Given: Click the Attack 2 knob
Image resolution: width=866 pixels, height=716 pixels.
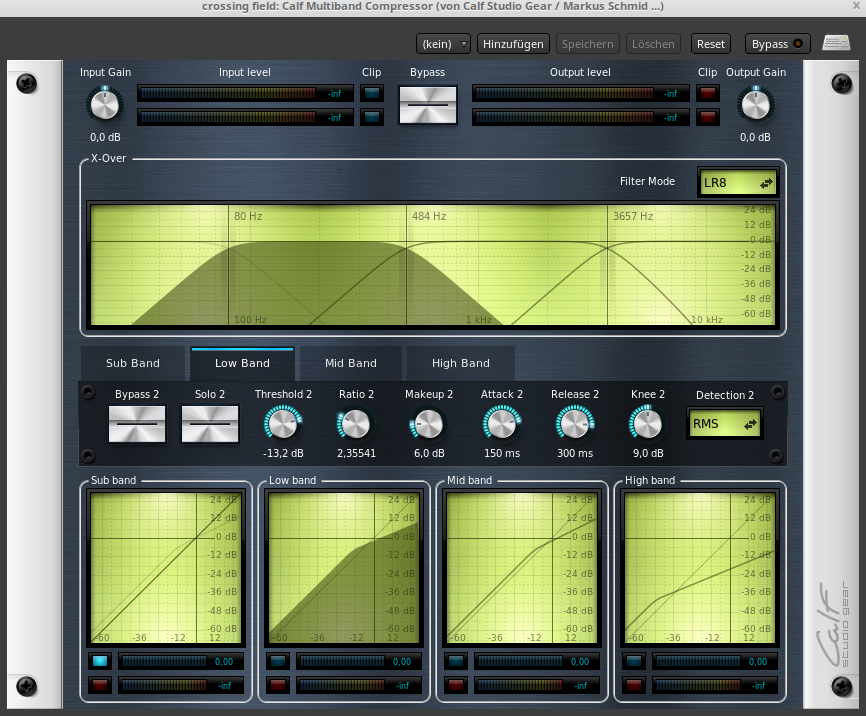Looking at the screenshot, I should [x=501, y=424].
